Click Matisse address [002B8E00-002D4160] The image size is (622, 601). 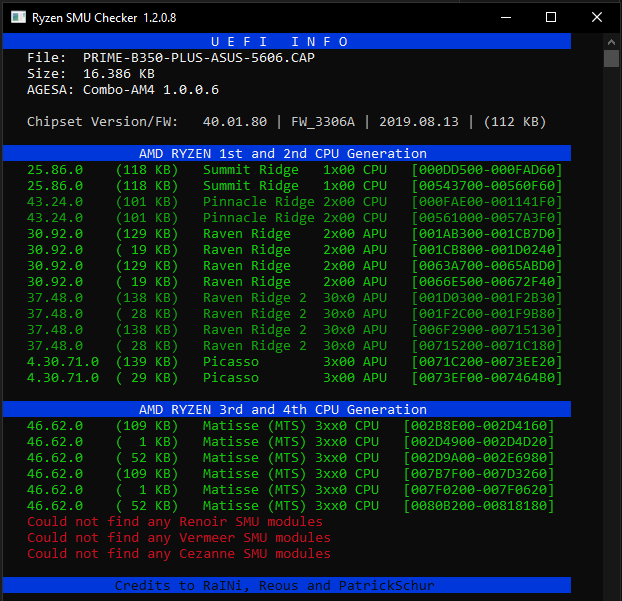479,426
